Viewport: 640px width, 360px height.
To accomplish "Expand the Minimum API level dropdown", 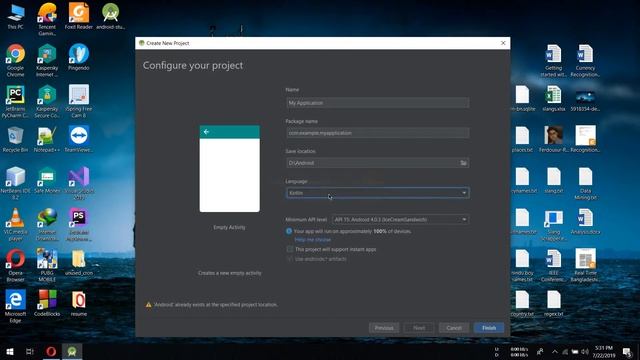I will coord(400,220).
